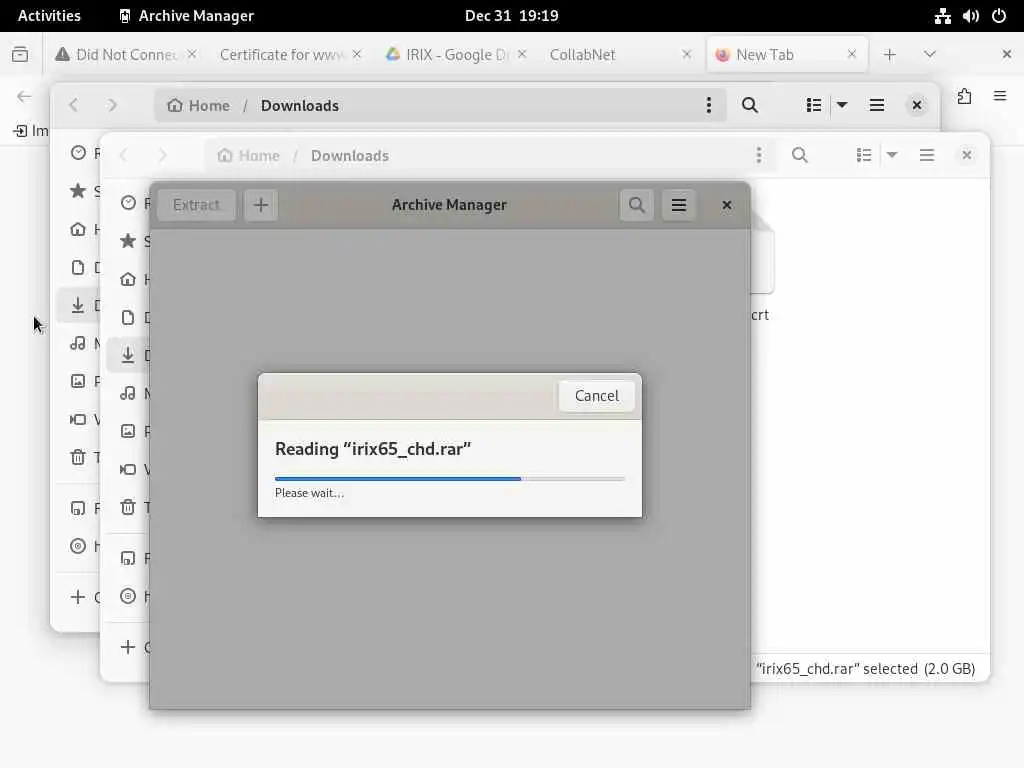Open main menu of front Files window

click(926, 155)
